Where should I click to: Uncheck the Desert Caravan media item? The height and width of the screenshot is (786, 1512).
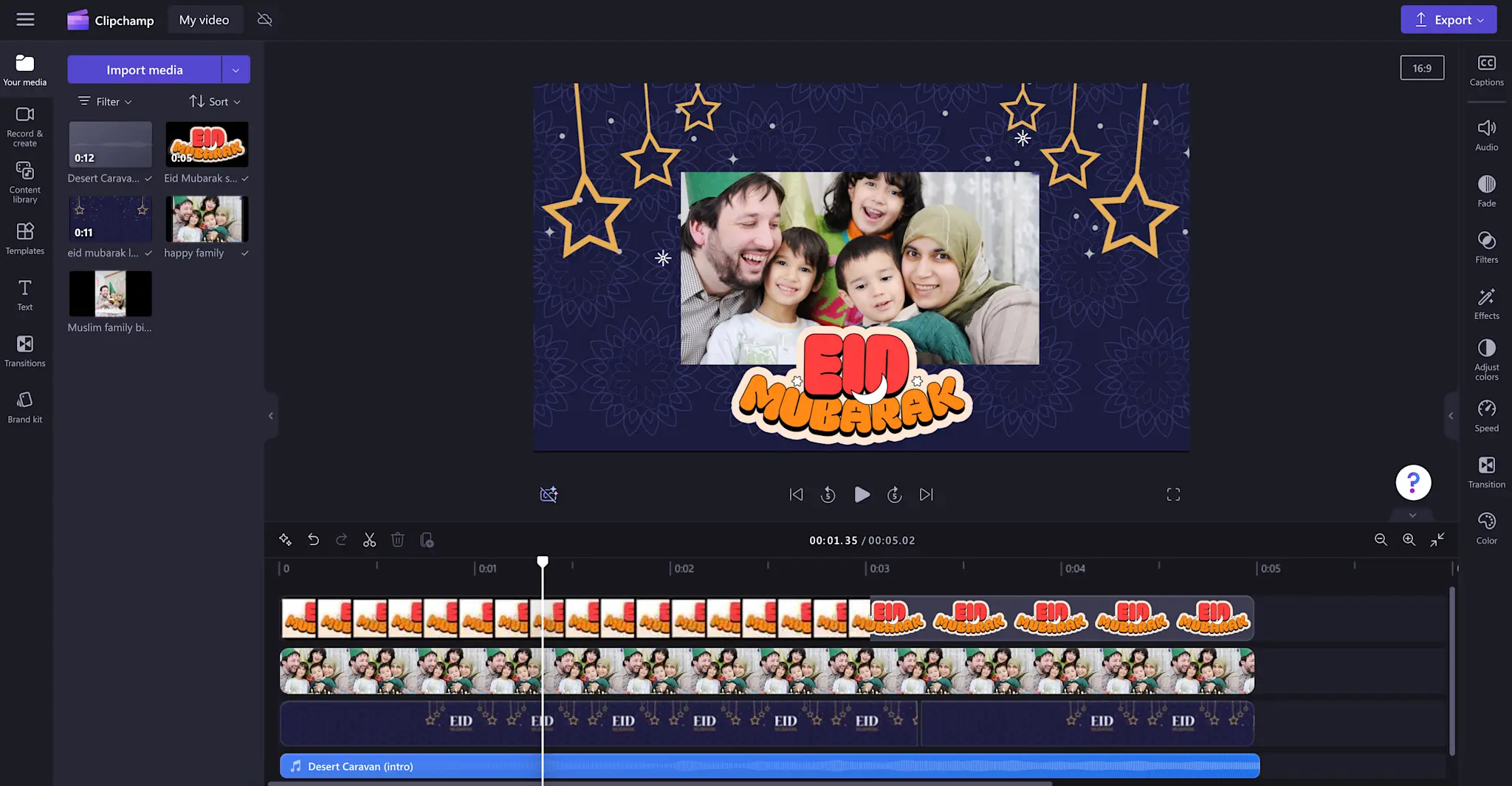pos(148,177)
